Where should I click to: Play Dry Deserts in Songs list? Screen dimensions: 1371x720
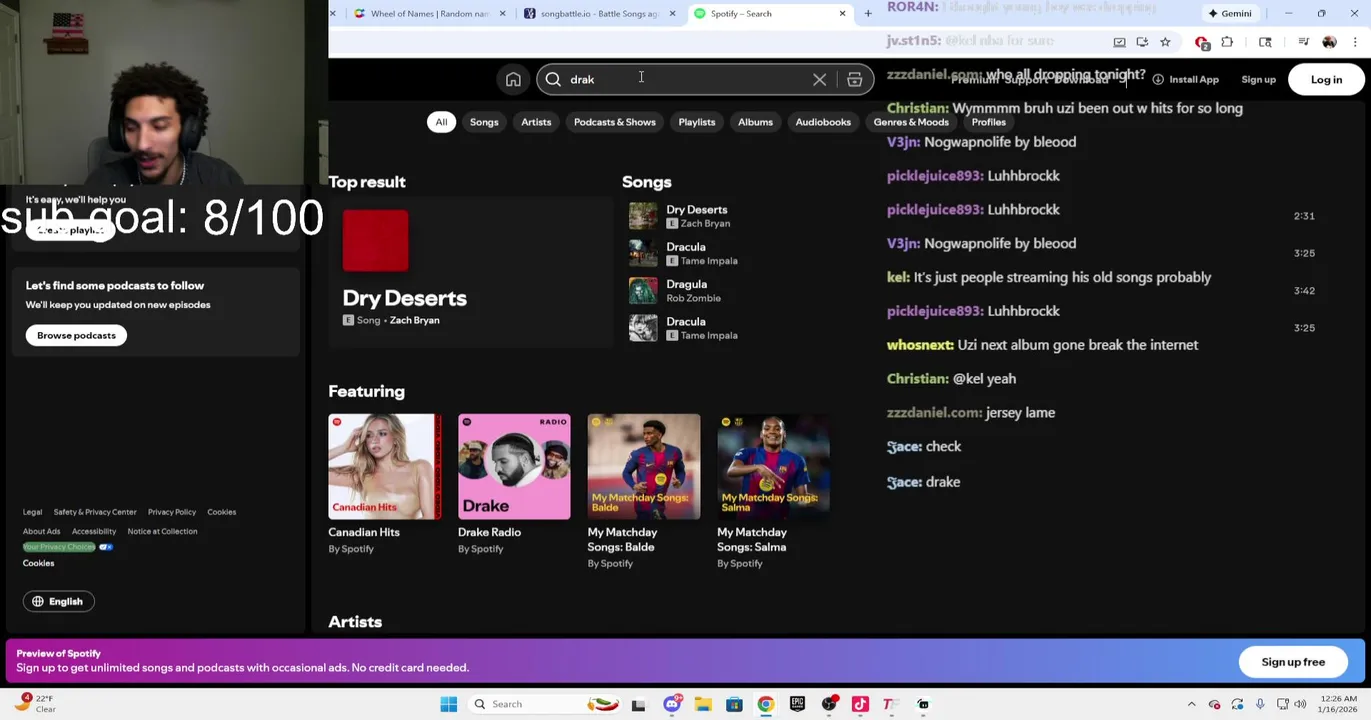[x=643, y=216]
